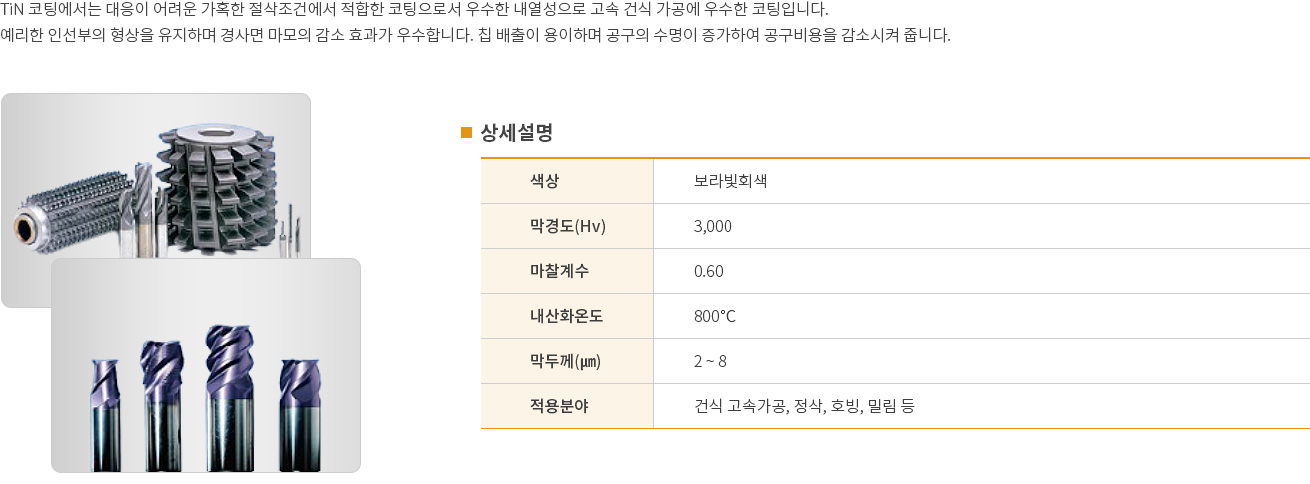The image size is (1310, 484).
Task: Click the 건식 고속가공, 정삭, 호빙, 밀링 등 text
Action: click(x=804, y=406)
